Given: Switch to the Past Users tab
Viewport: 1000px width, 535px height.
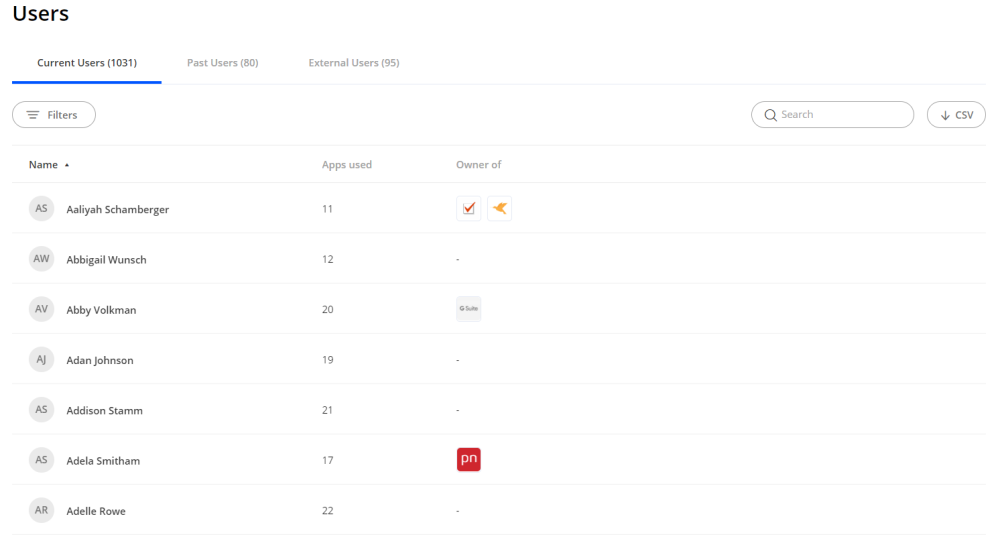Looking at the screenshot, I should click(222, 63).
